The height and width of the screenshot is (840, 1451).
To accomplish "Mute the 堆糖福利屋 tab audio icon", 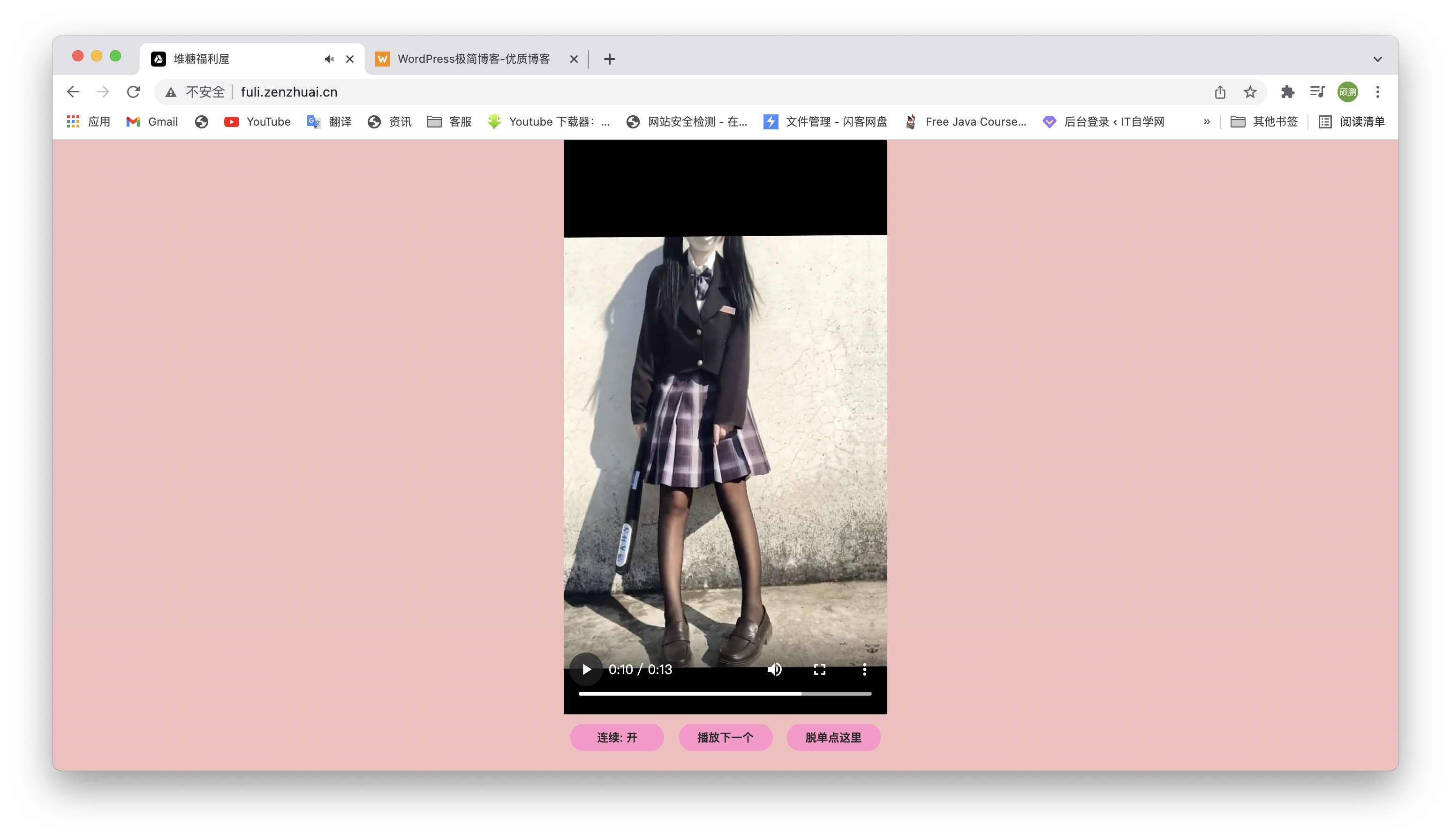I will point(329,59).
